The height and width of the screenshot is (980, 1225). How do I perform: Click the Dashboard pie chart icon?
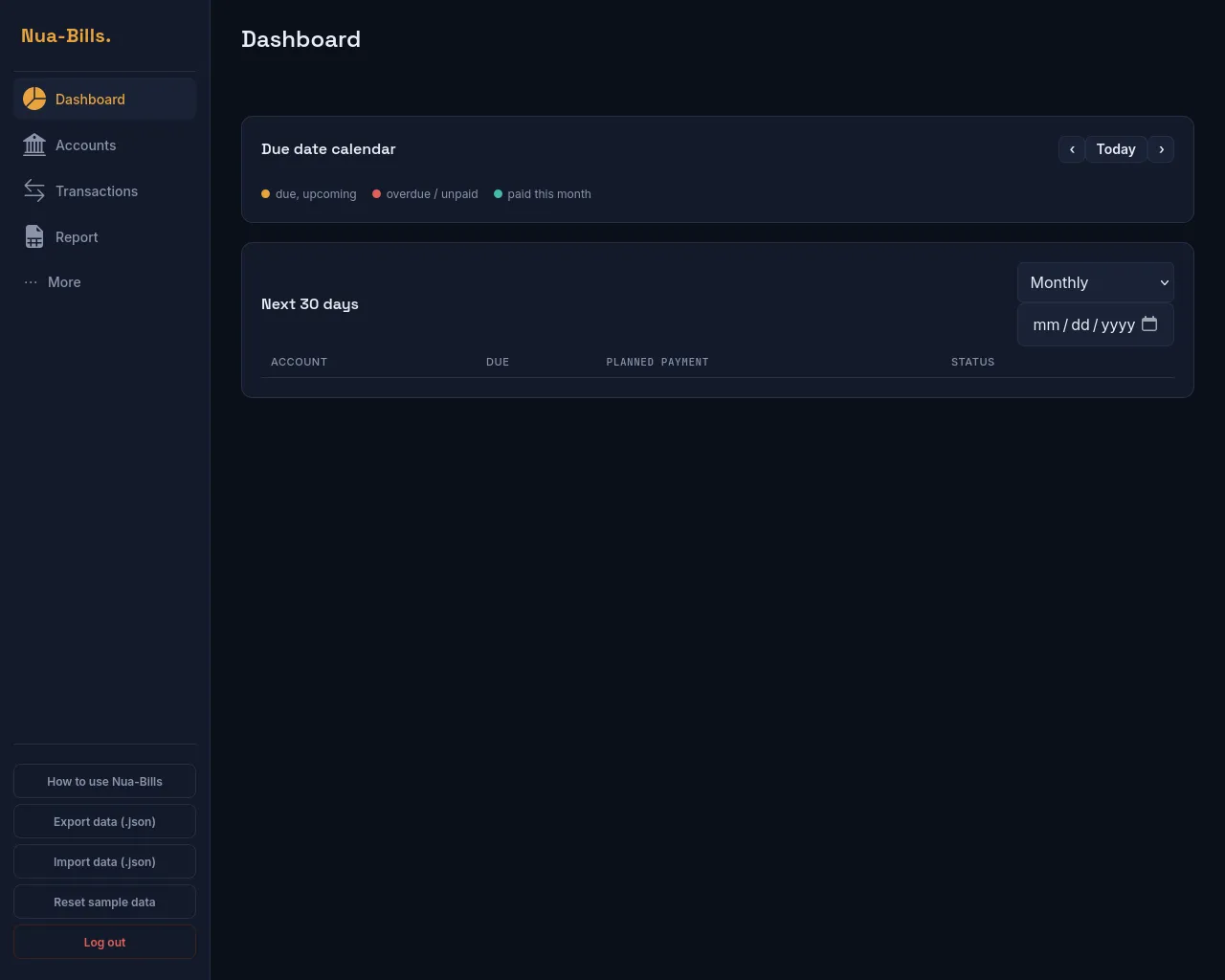34,99
